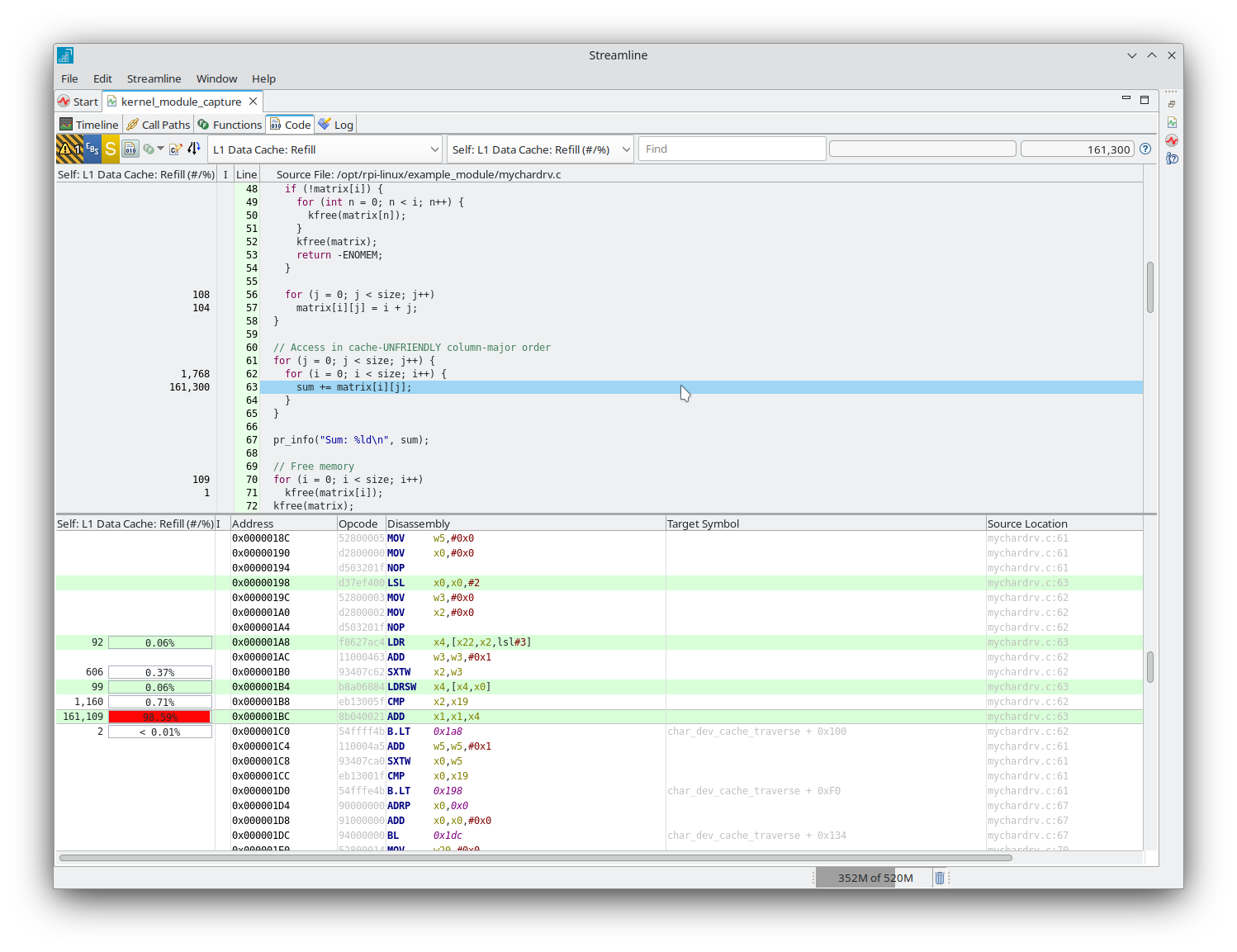Click the edit source C icon
1237x952 pixels.
pyautogui.click(x=175, y=149)
